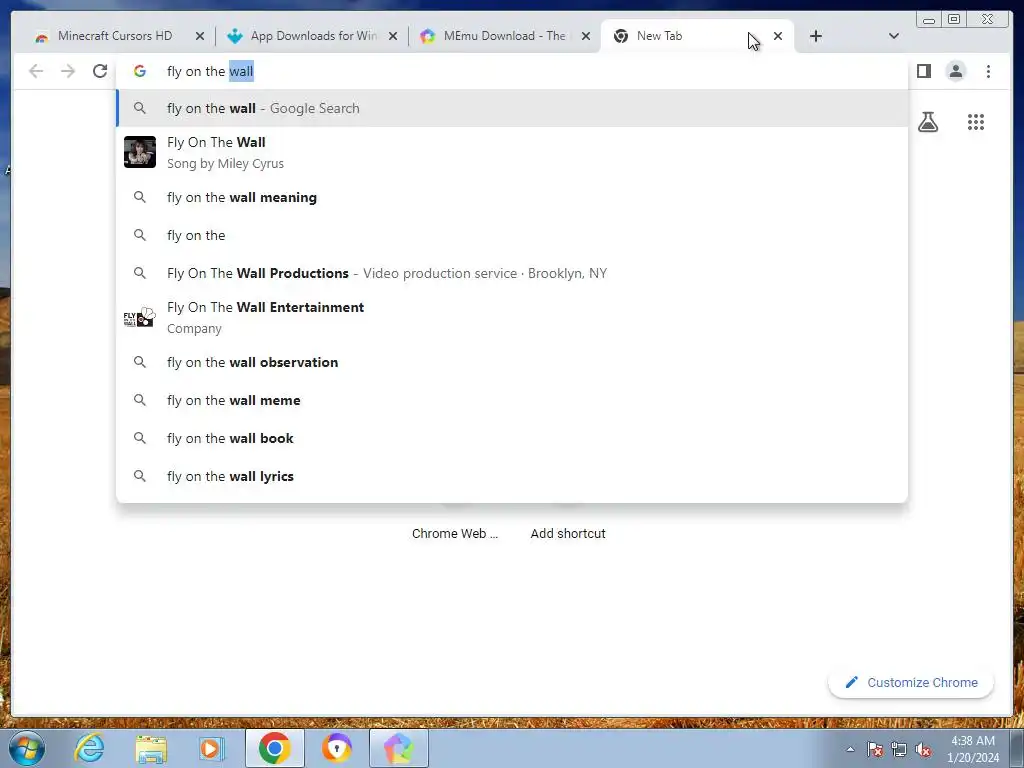Click the Miley Cyrus song thumbnail
This screenshot has height=768, width=1024.
tap(140, 152)
